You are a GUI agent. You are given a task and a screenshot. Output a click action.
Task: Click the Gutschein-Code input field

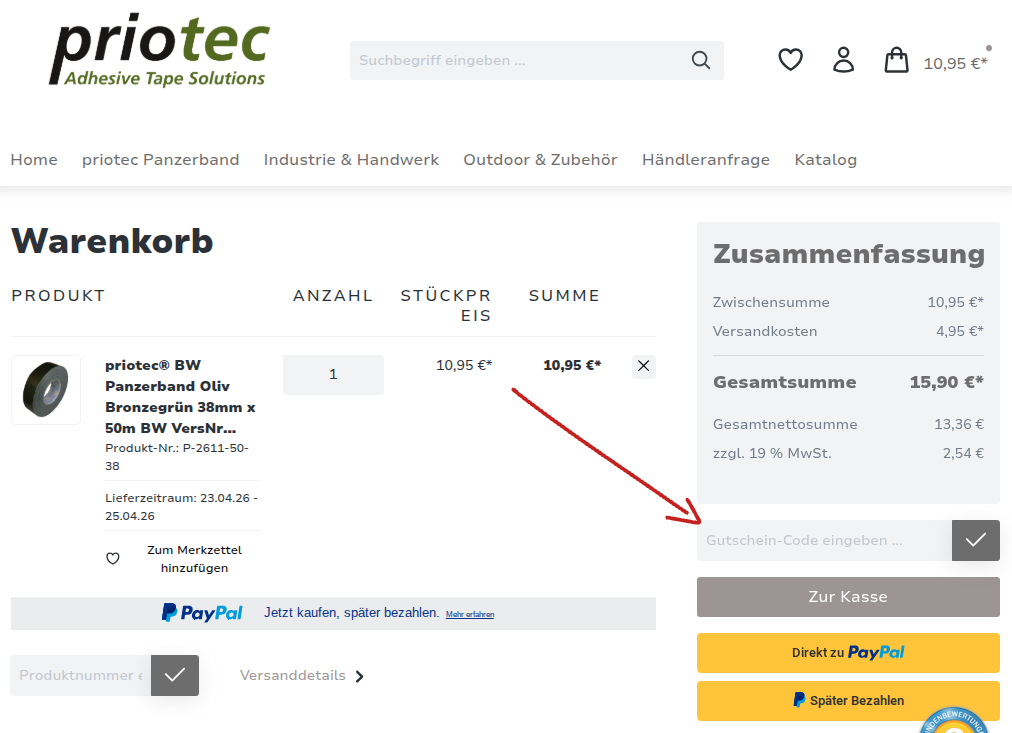tap(824, 540)
